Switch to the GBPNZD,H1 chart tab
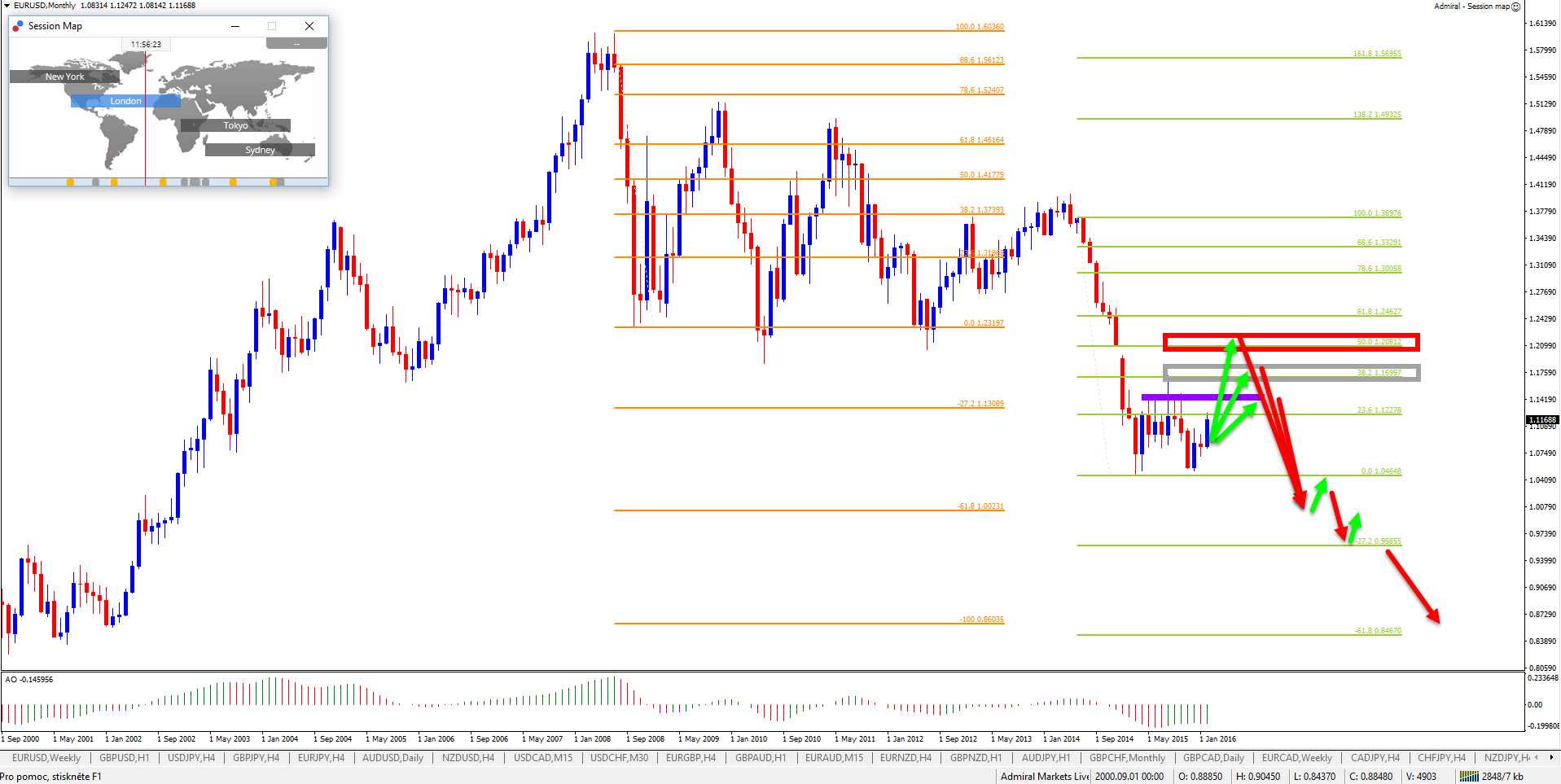1561x784 pixels. (x=976, y=758)
